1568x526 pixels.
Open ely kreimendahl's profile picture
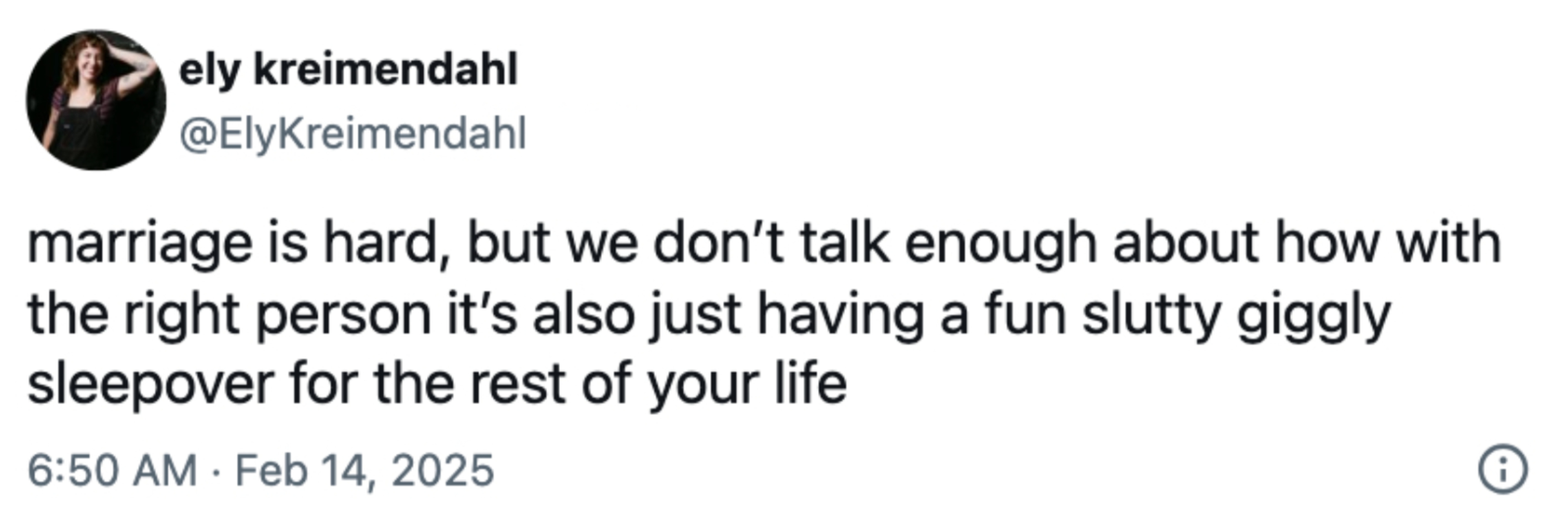(x=96, y=100)
